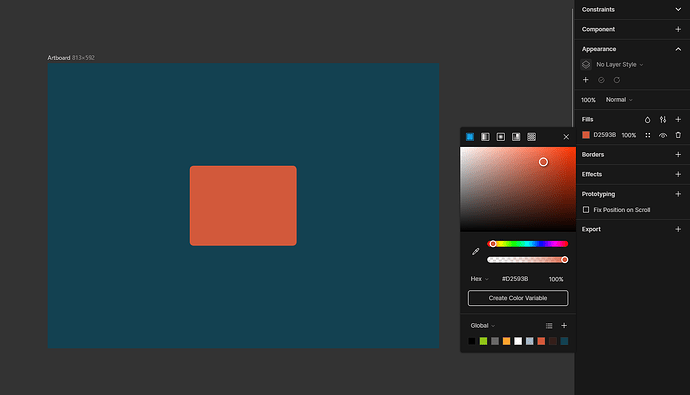Delete the D2593B fill with trash icon
The width and height of the screenshot is (690, 395).
[678, 135]
